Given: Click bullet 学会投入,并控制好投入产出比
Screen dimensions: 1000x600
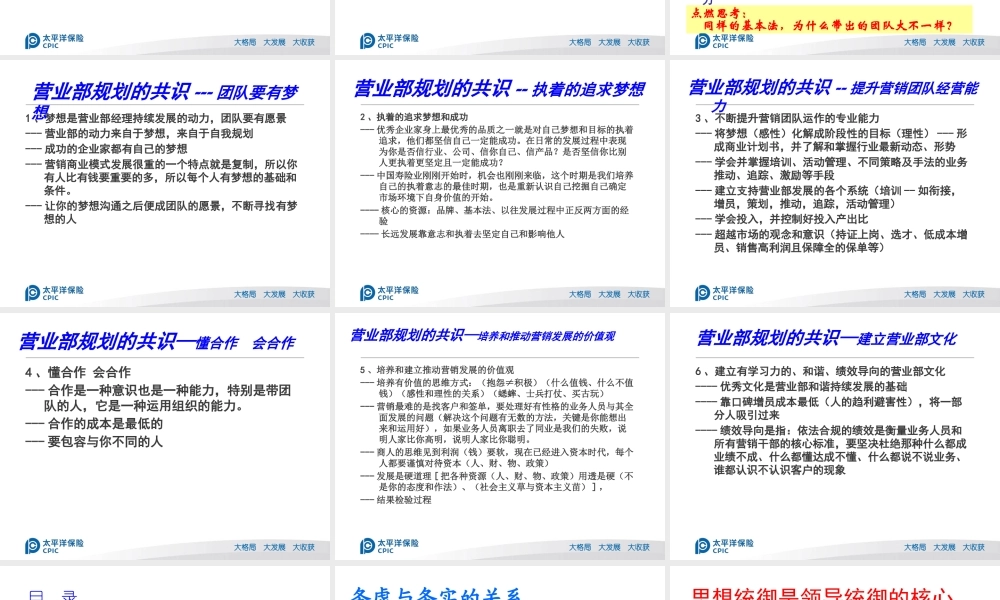Looking at the screenshot, I should [x=781, y=219].
